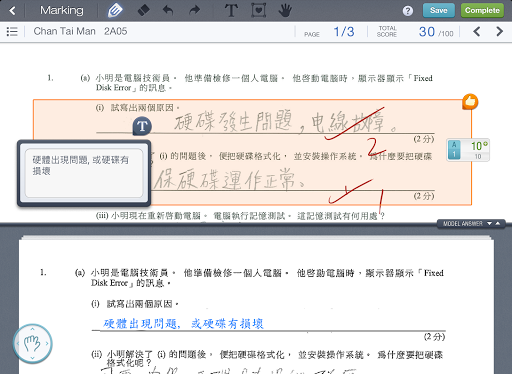This screenshot has height=374, width=512.
Task: Toggle the thumbs-up badge on answer
Action: pyautogui.click(x=470, y=102)
